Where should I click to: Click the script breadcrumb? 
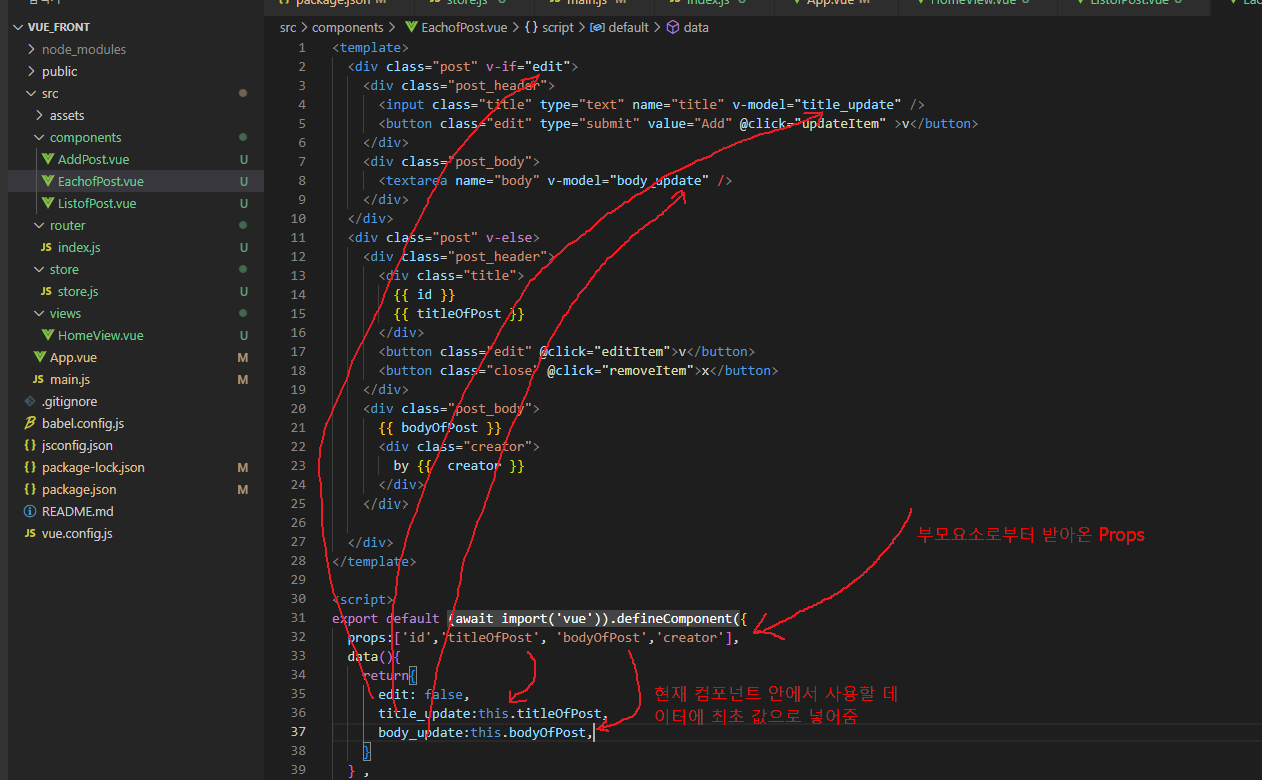tap(558, 27)
